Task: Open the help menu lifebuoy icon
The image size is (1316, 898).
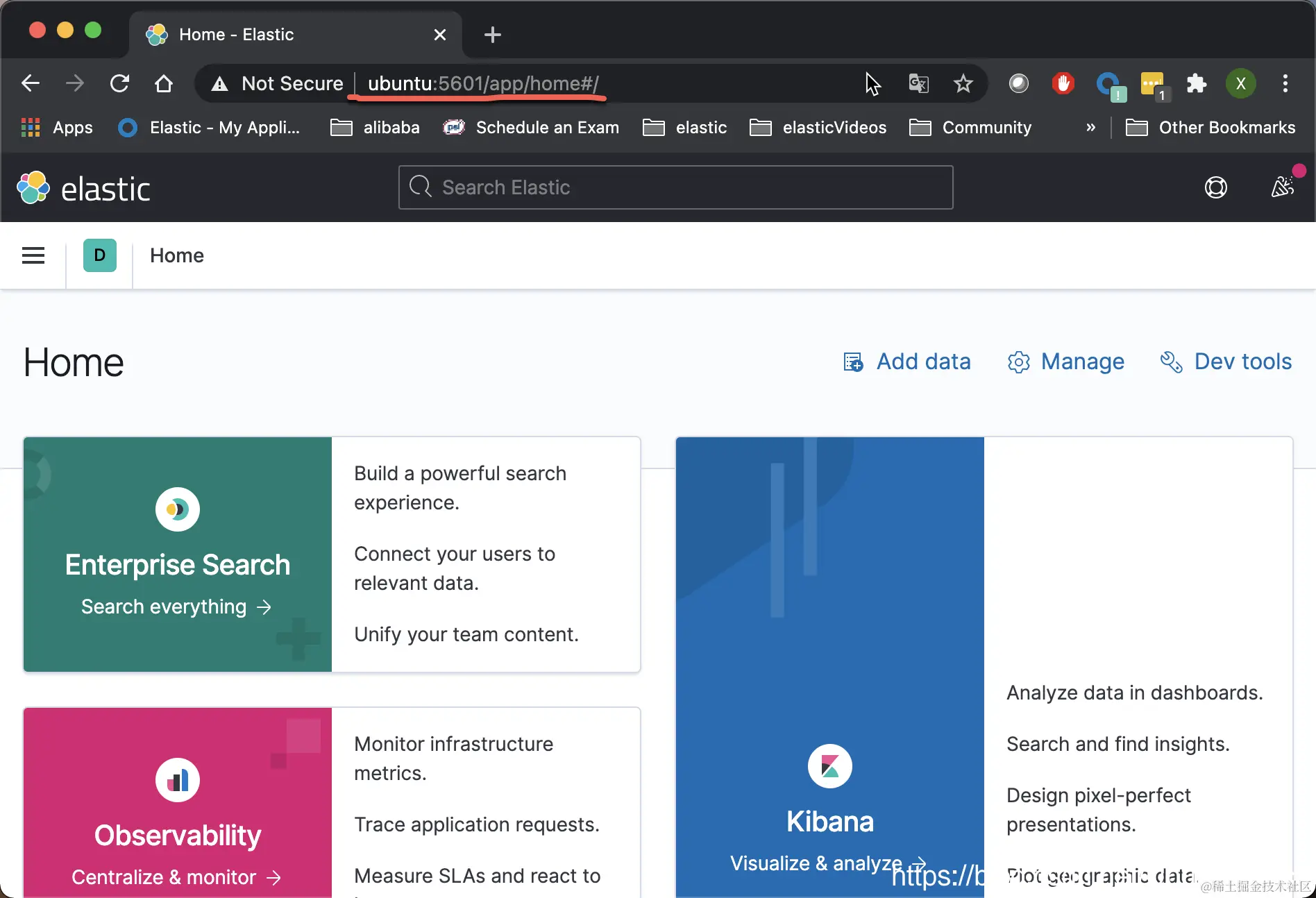Action: point(1215,187)
